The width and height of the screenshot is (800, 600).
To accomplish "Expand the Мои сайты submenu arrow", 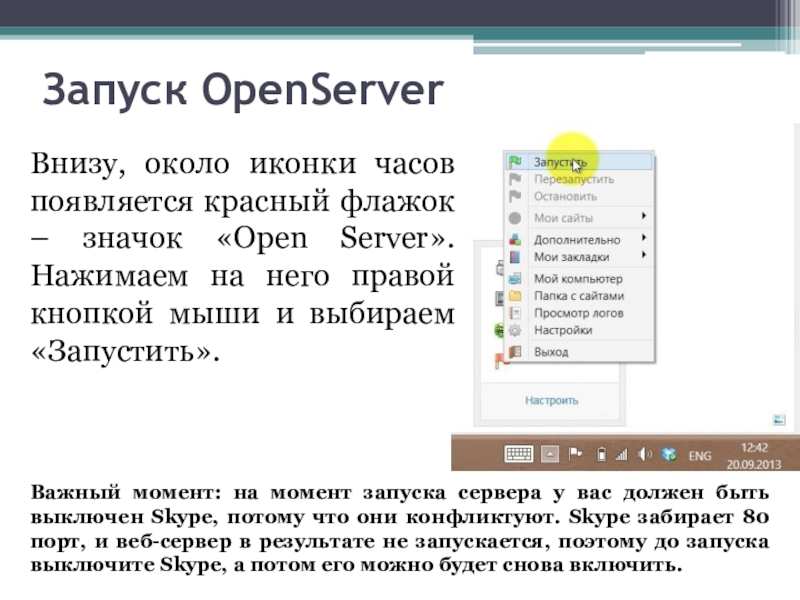I will [644, 217].
